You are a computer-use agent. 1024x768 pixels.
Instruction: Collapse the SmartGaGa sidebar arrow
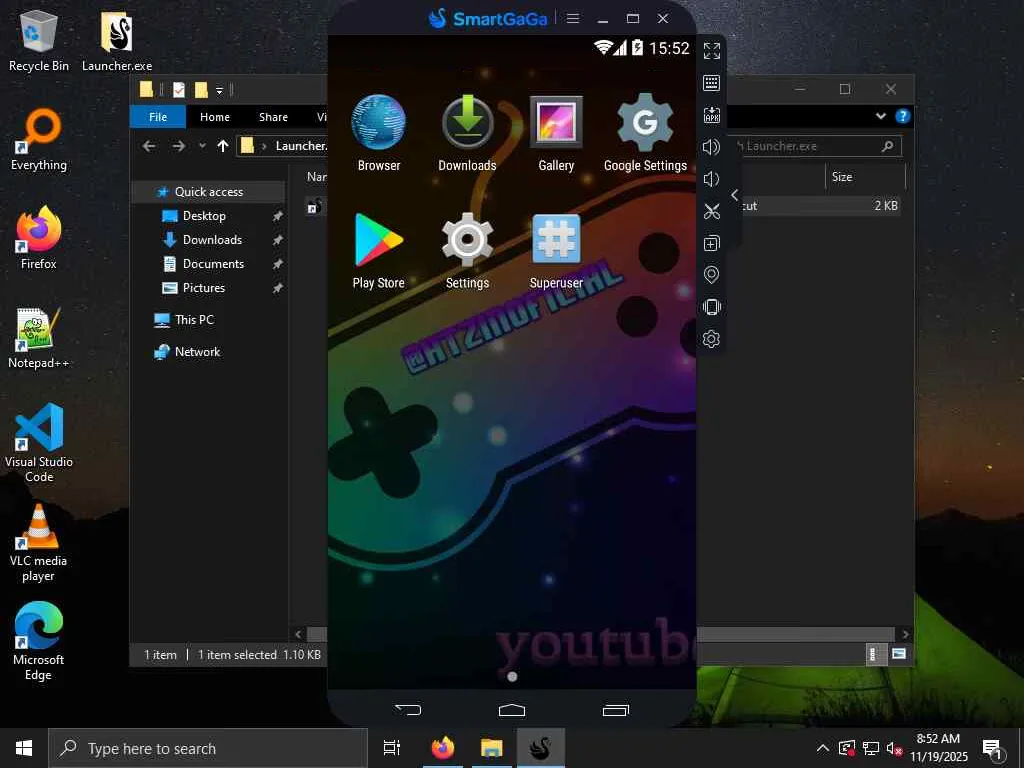tap(735, 195)
